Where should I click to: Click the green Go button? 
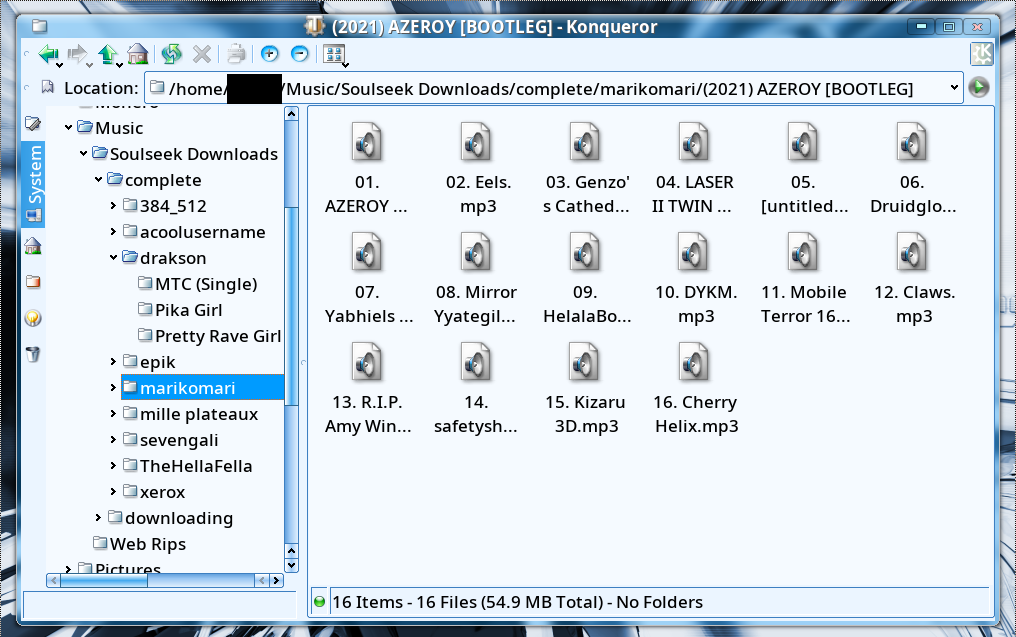click(x=978, y=87)
